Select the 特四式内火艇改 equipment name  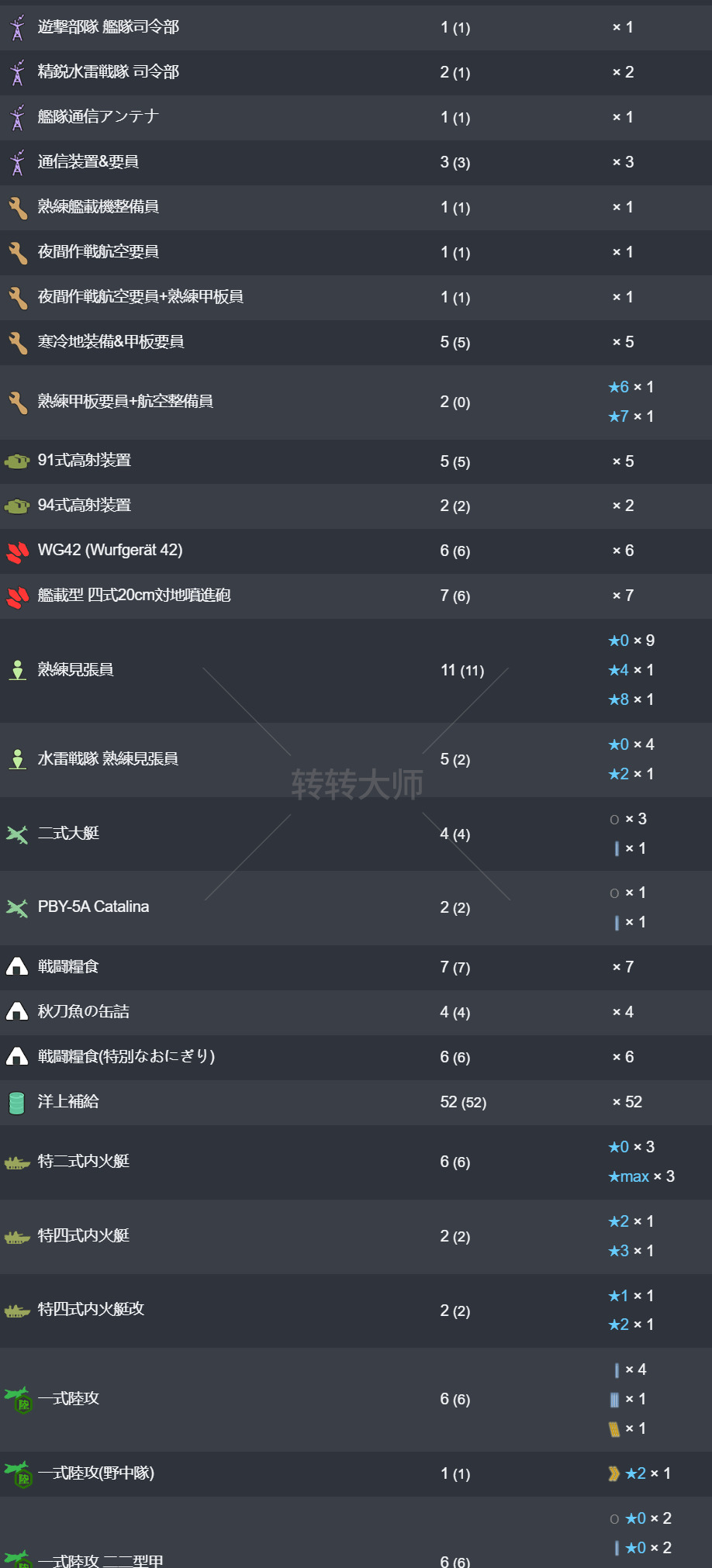tap(91, 1310)
